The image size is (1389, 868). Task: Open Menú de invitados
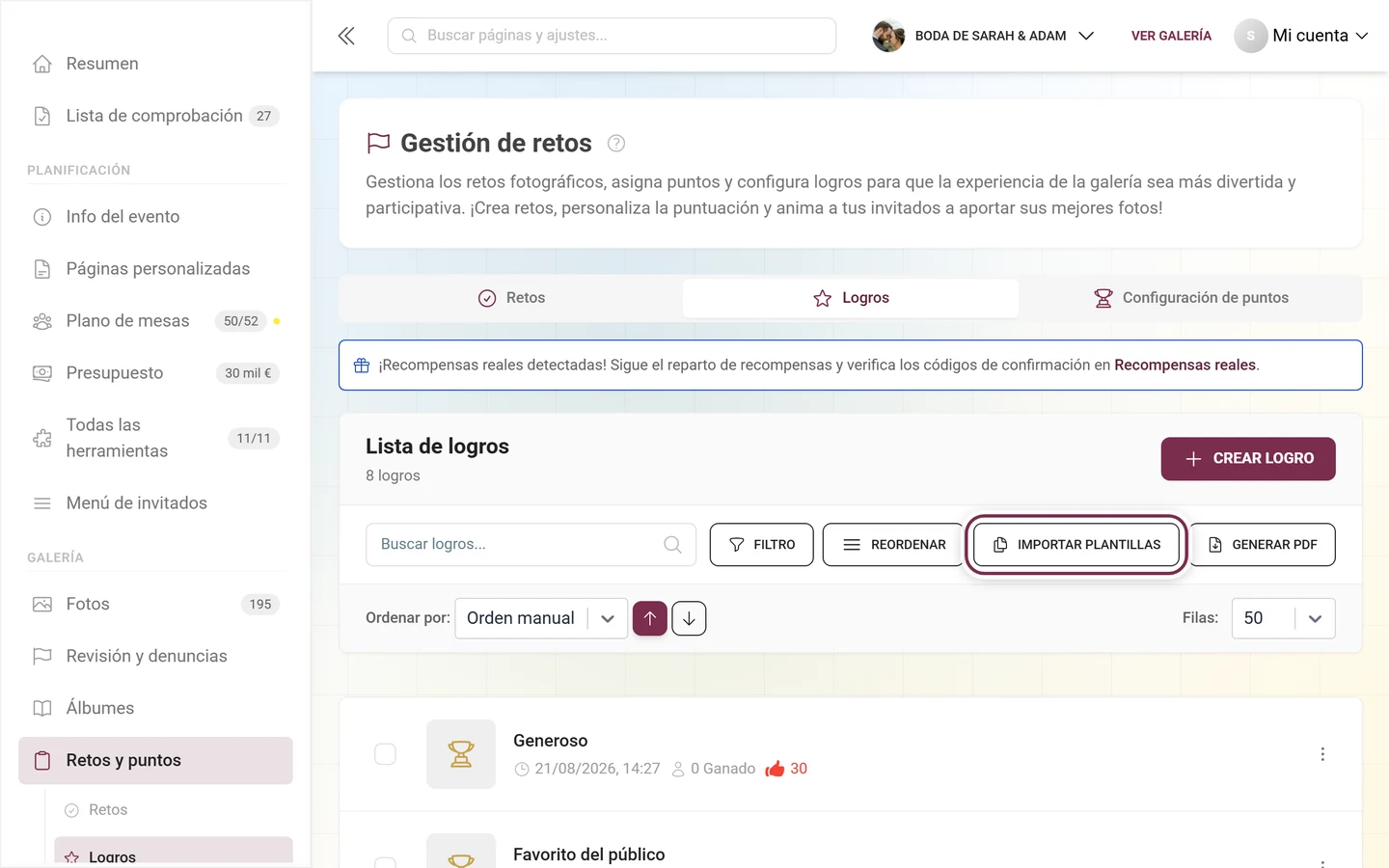pyautogui.click(x=155, y=503)
